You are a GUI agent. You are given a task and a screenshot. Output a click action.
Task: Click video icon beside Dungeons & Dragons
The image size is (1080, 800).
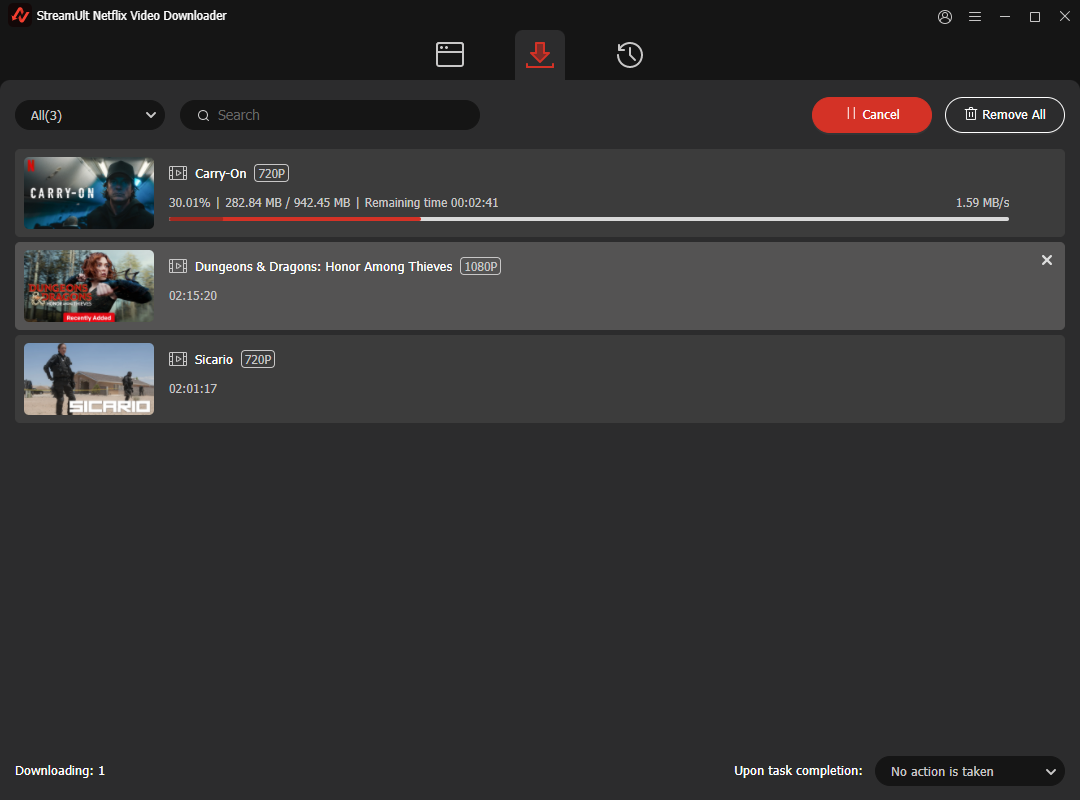178,266
